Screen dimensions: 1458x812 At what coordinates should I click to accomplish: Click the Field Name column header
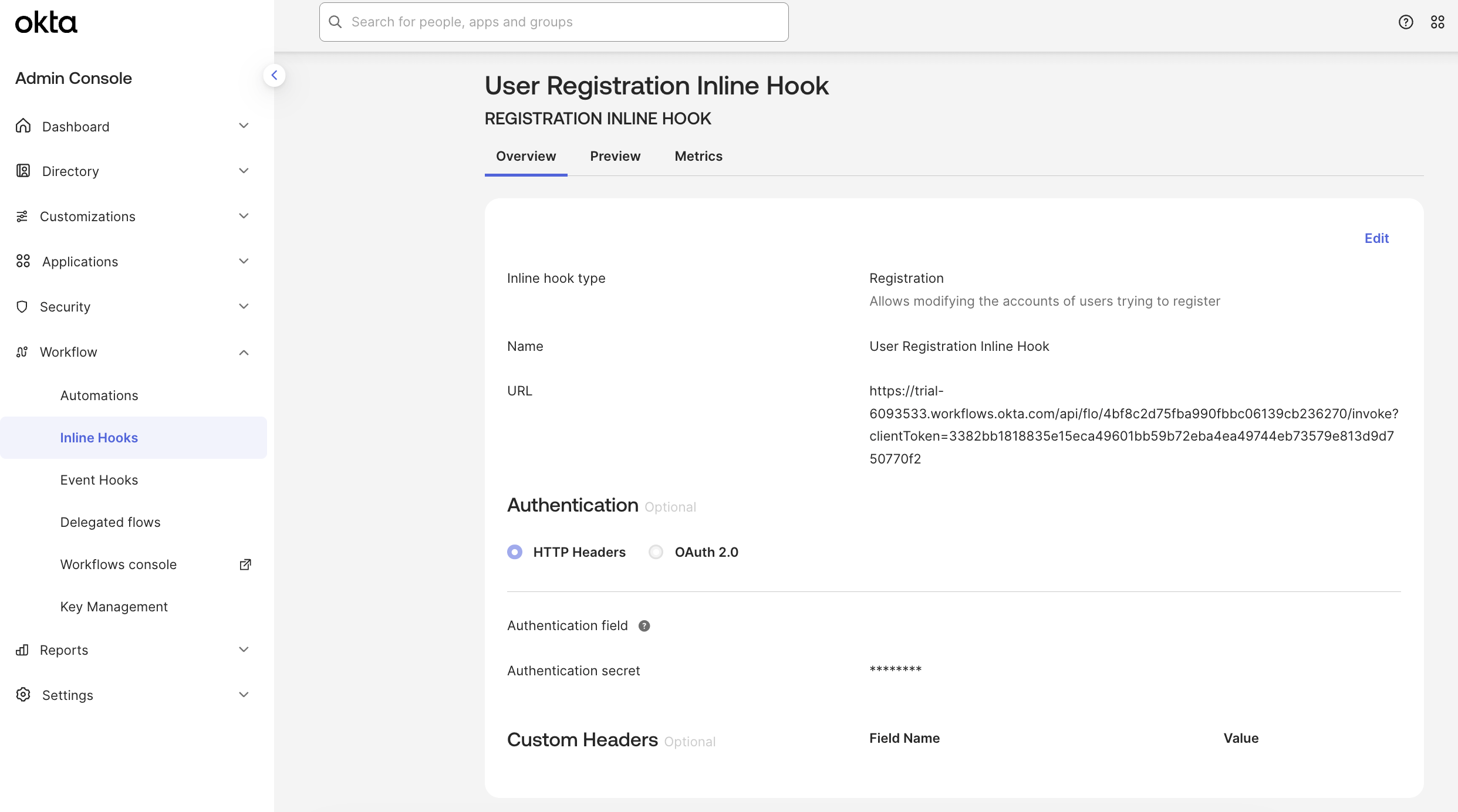coord(905,738)
